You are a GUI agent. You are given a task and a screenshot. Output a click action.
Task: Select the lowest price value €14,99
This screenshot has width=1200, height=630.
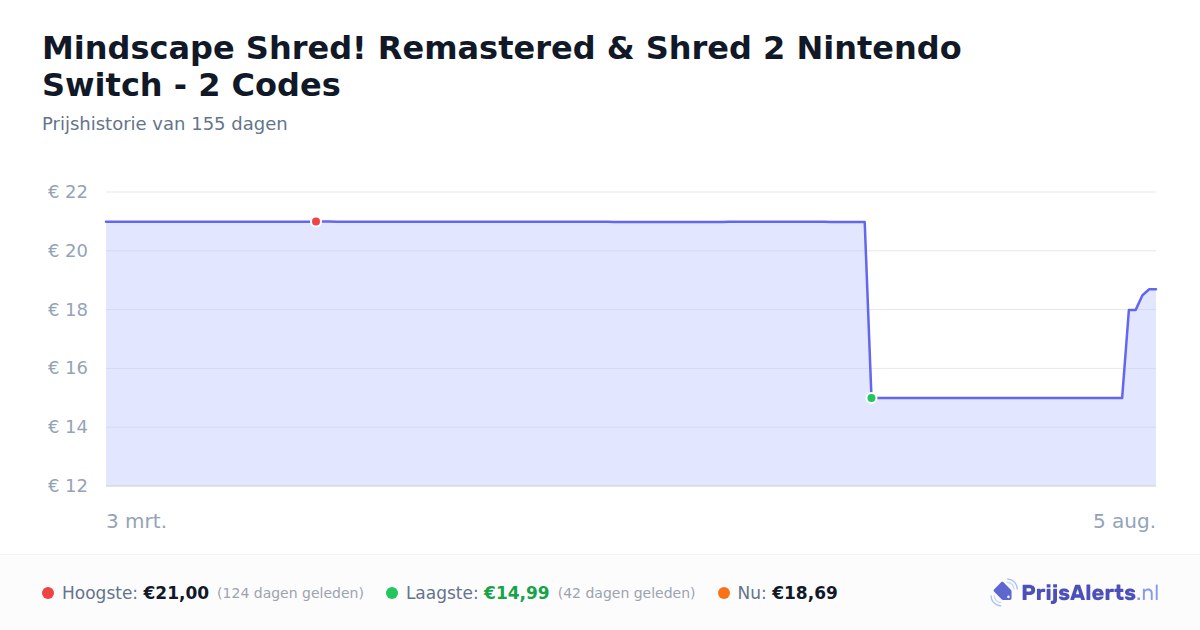pos(517,593)
